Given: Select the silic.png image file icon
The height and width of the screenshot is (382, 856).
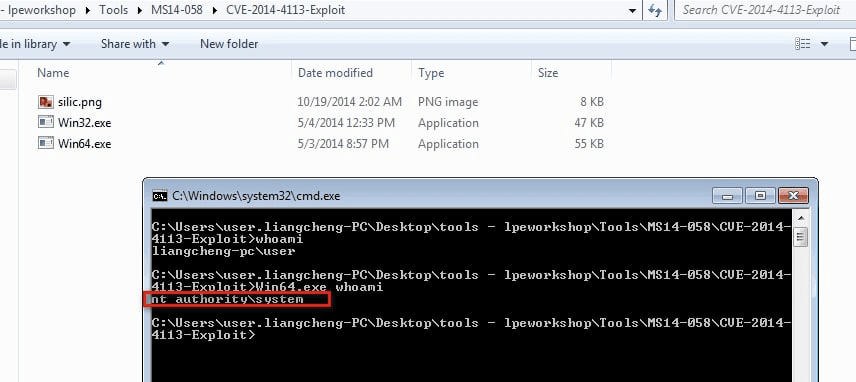Looking at the screenshot, I should [x=46, y=102].
